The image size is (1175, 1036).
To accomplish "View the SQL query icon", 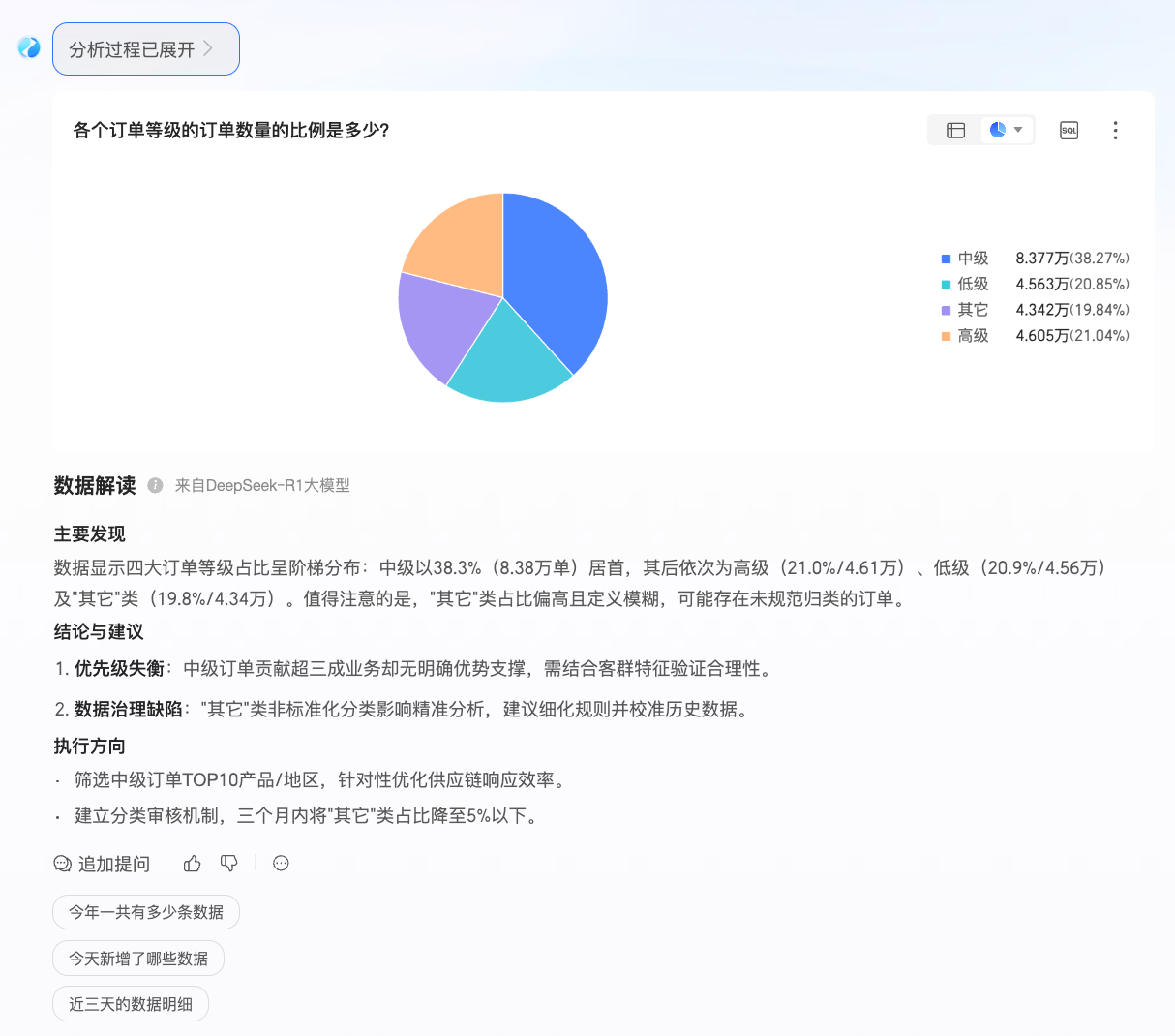I will coord(1070,130).
